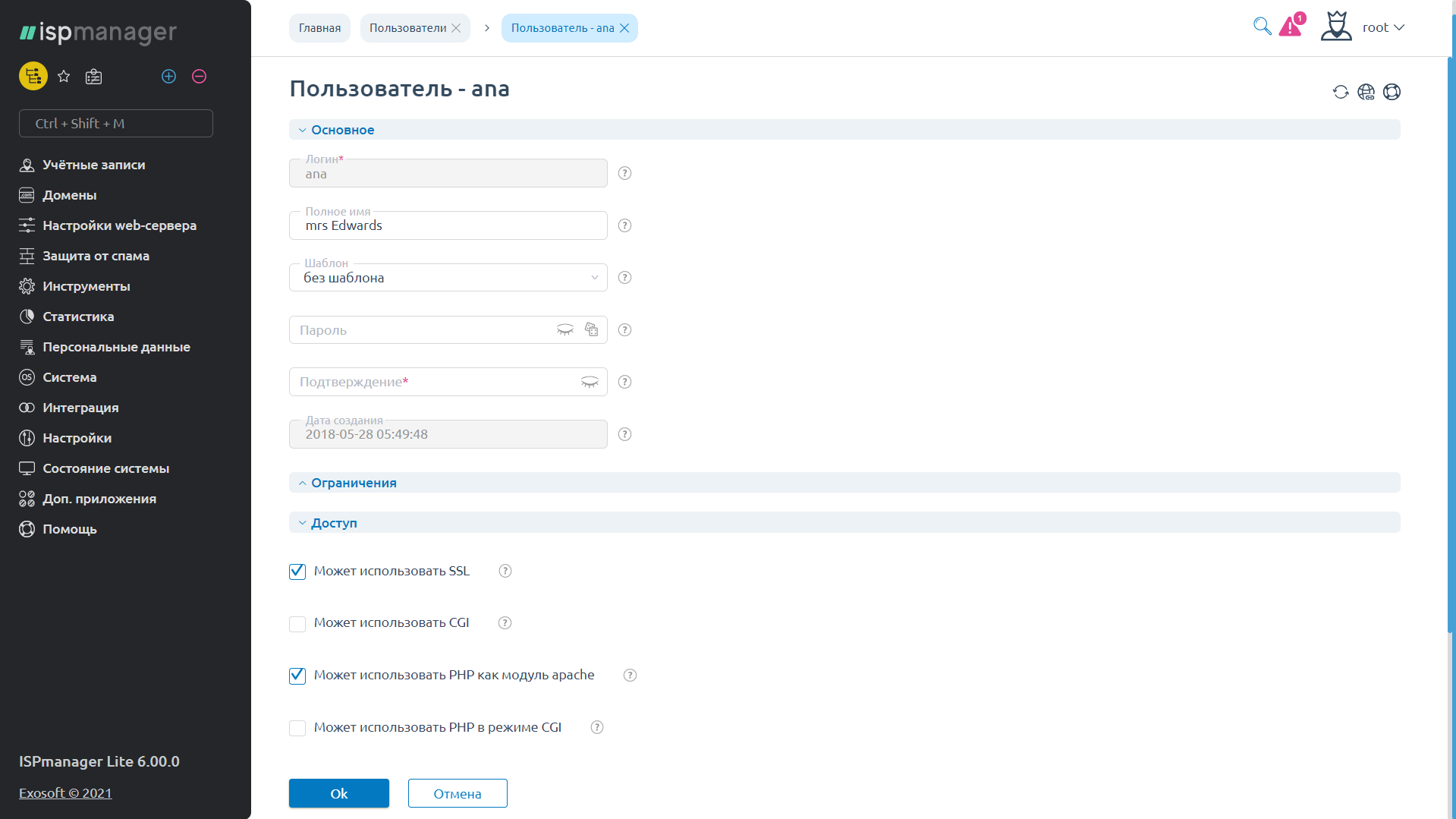The height and width of the screenshot is (819, 1456).
Task: Enable Может использовать CGI checkbox
Action: tap(297, 623)
